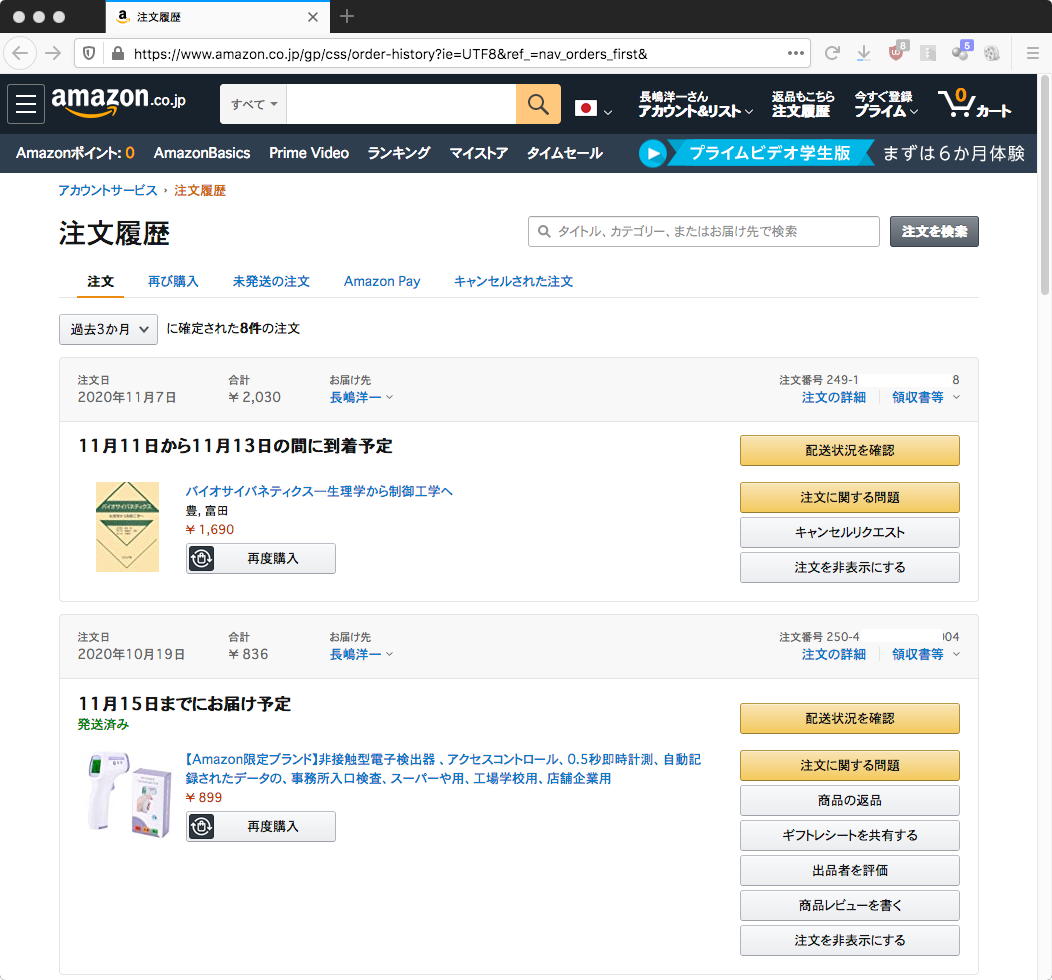Click キャンセルリクエスト button
The image size is (1052, 980).
click(x=849, y=533)
